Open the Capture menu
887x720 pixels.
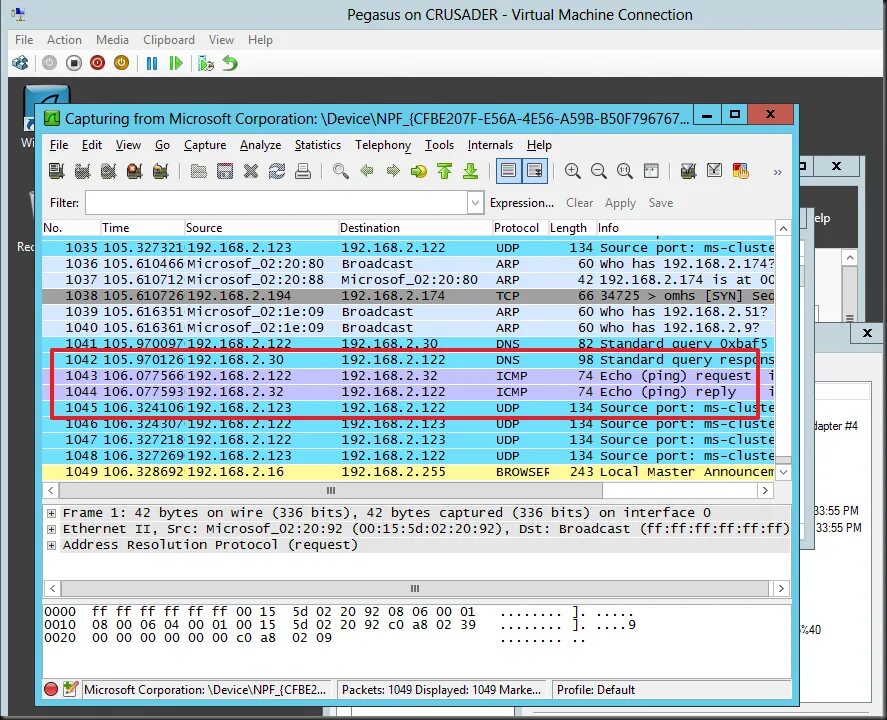pyautogui.click(x=205, y=145)
